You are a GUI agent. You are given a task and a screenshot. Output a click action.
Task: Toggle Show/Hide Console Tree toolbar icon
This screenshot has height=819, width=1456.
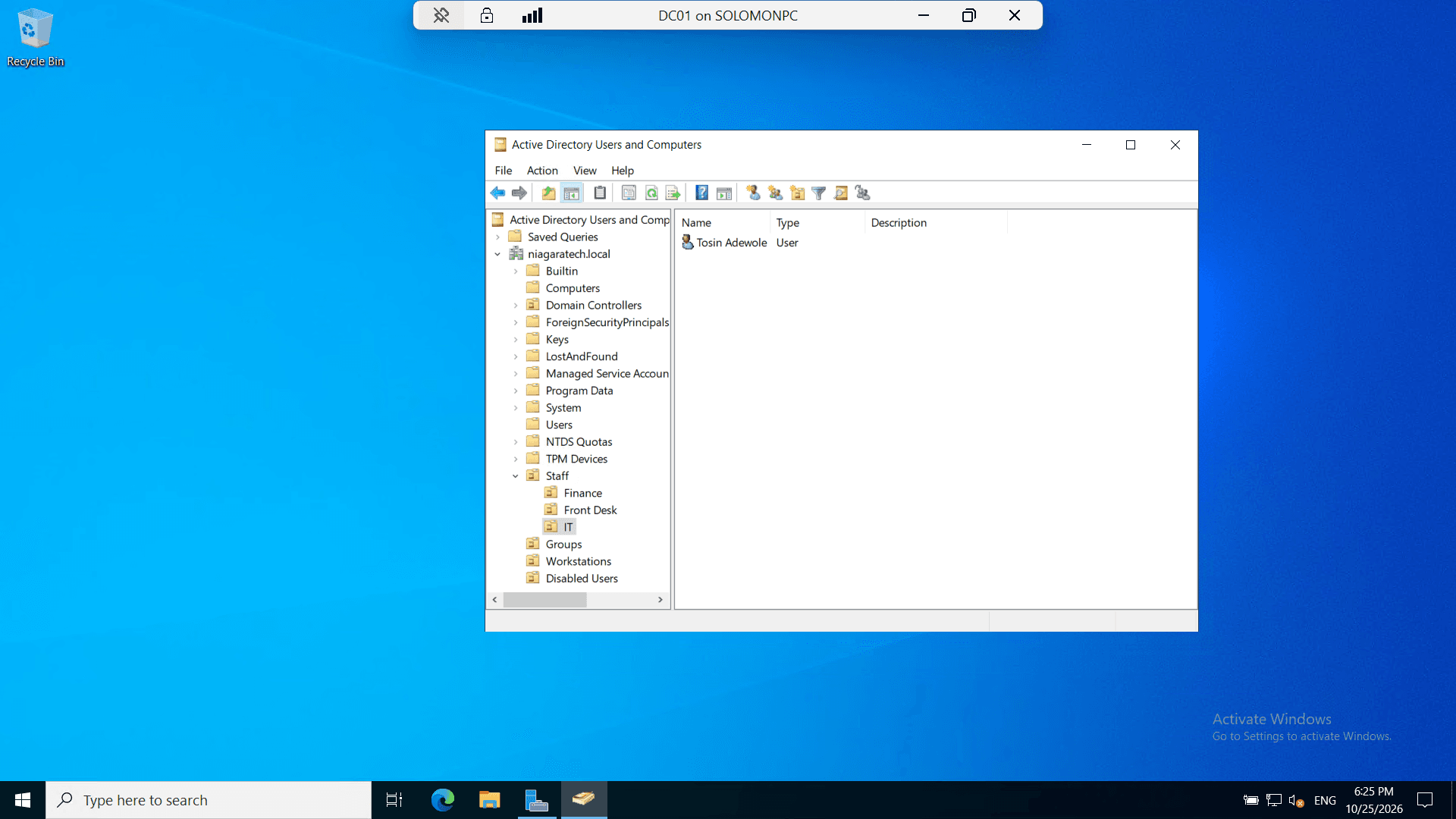click(x=572, y=193)
